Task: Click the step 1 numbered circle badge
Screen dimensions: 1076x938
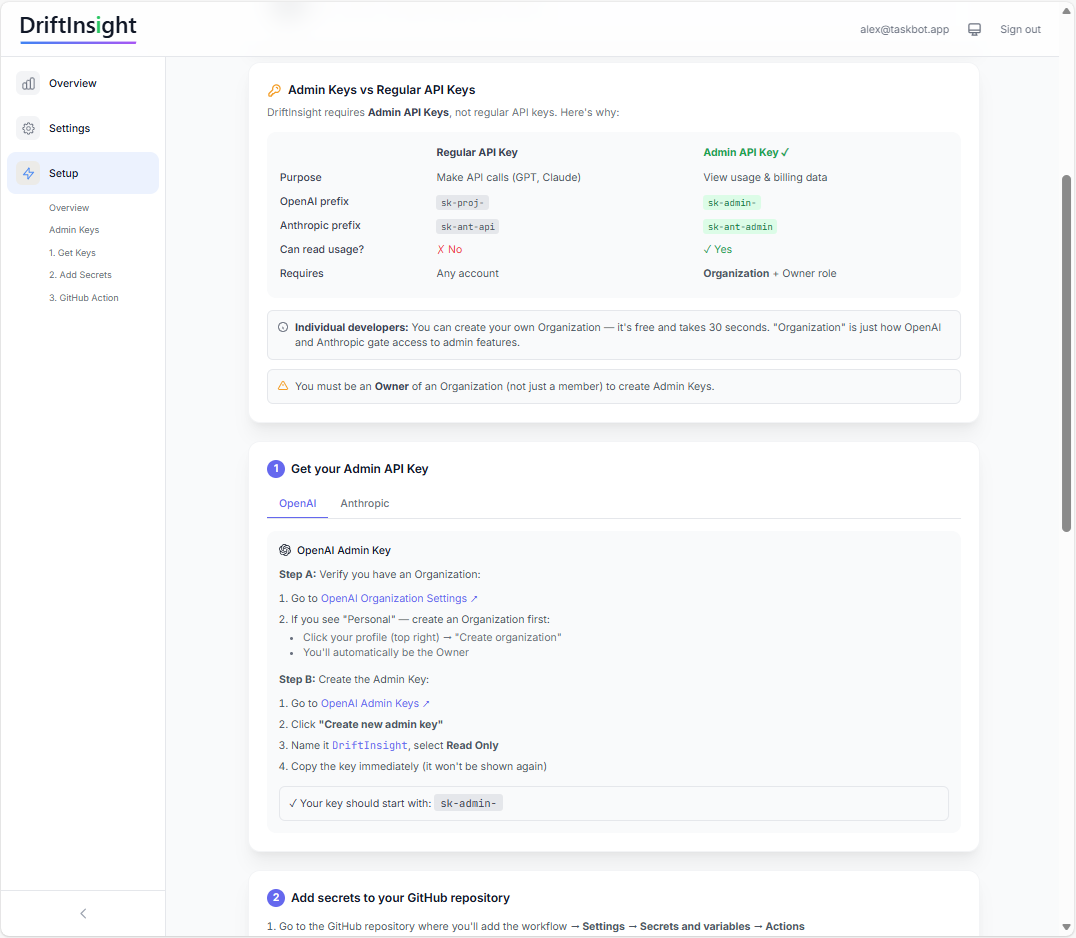Action: 275,468
